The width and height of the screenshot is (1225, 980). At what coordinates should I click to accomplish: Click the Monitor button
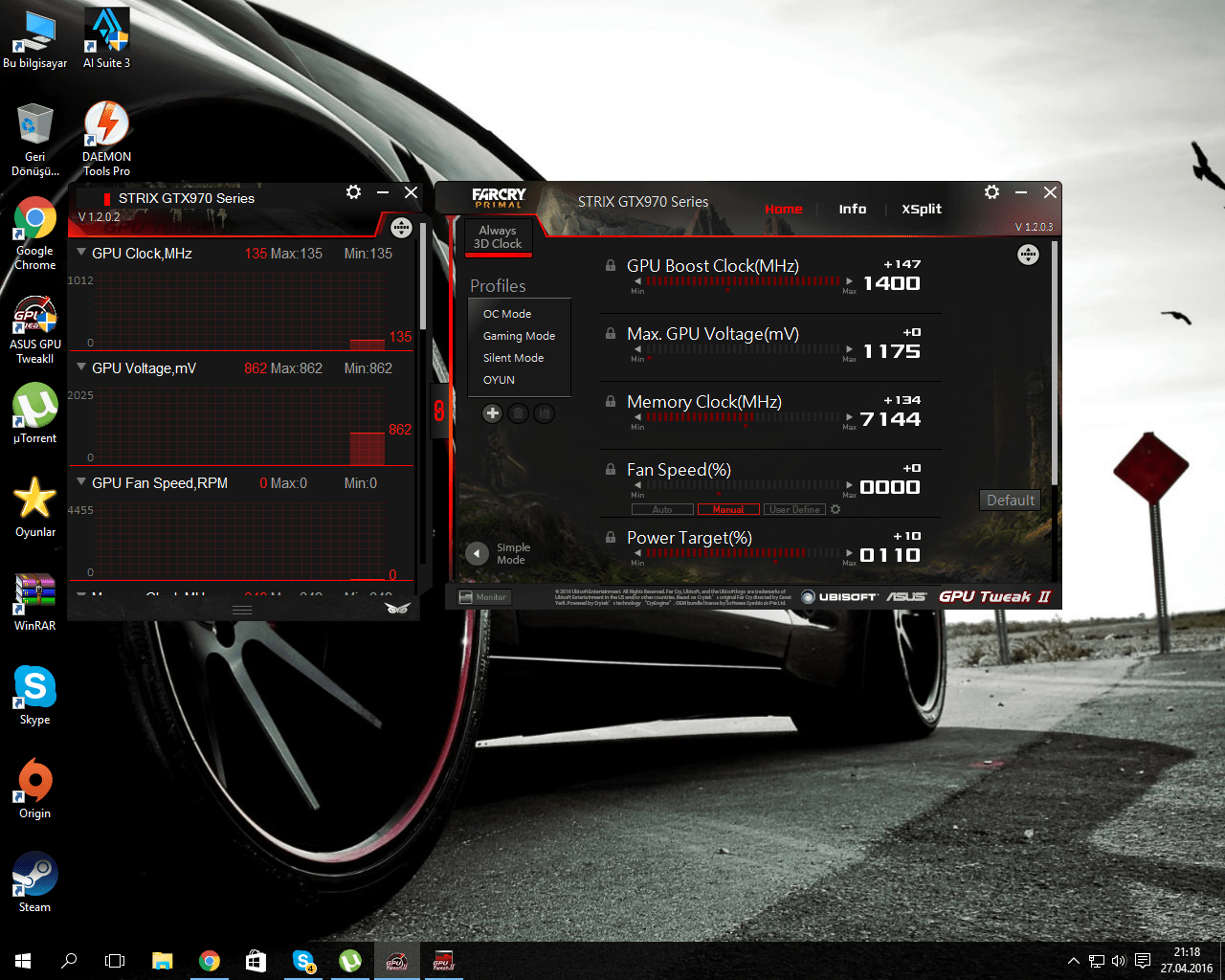click(484, 597)
